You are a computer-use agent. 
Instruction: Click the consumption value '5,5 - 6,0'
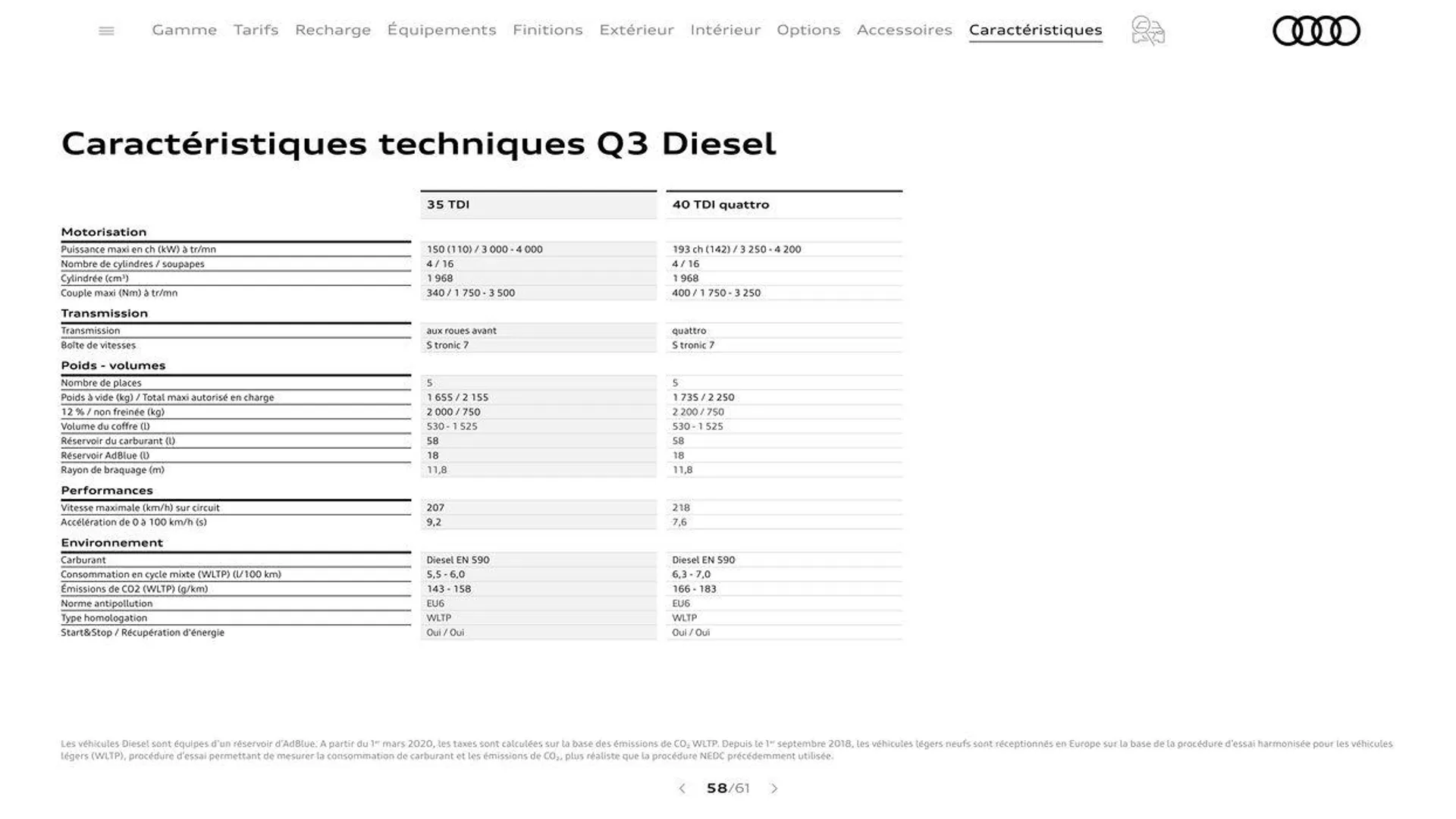[x=446, y=575]
